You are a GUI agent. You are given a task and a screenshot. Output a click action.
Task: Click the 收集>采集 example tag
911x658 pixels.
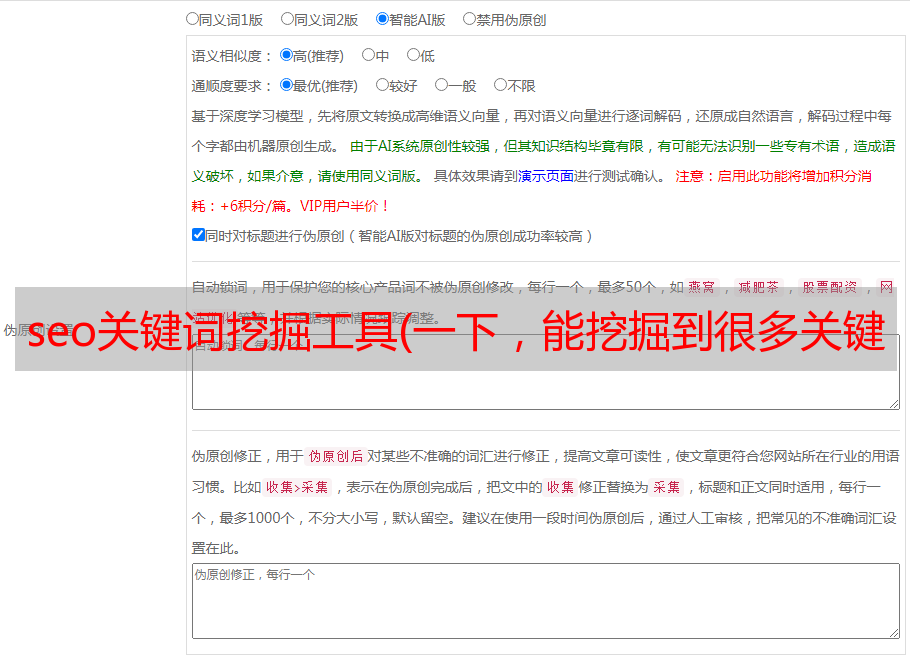(x=297, y=487)
